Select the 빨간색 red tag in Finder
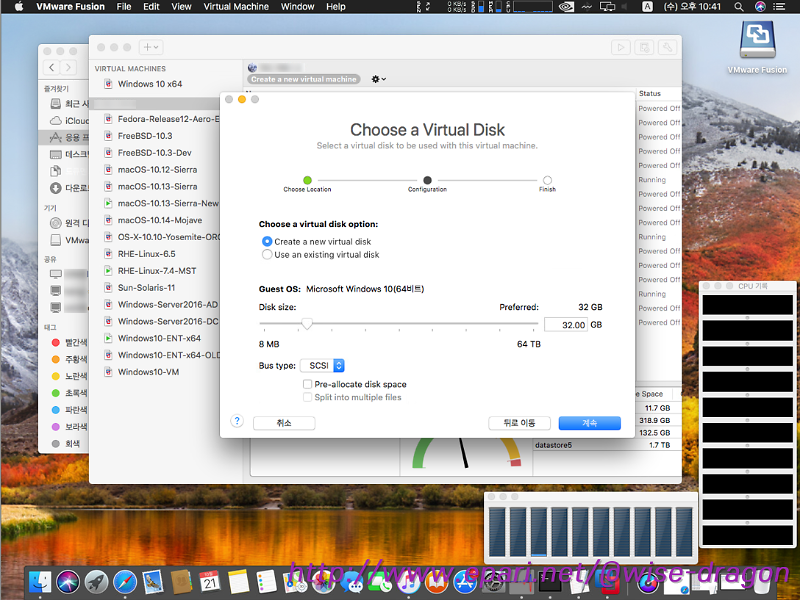This screenshot has height=600, width=800. click(70, 342)
